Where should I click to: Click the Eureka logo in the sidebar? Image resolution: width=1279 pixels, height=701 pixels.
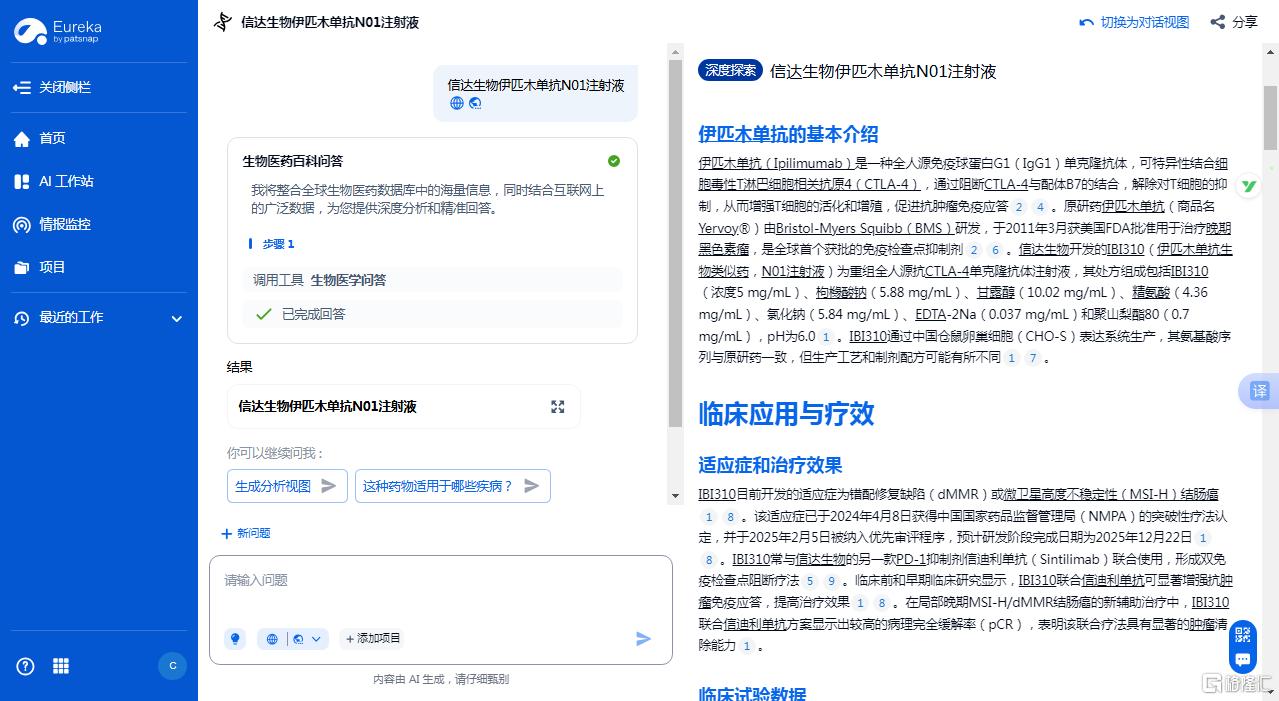pos(57,31)
